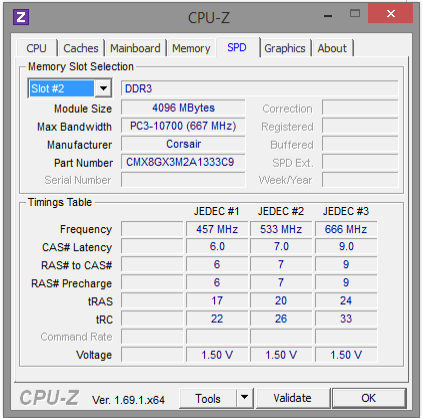This screenshot has height=418, width=422.
Task: Click the tRC value 26
Action: pyautogui.click(x=281, y=319)
